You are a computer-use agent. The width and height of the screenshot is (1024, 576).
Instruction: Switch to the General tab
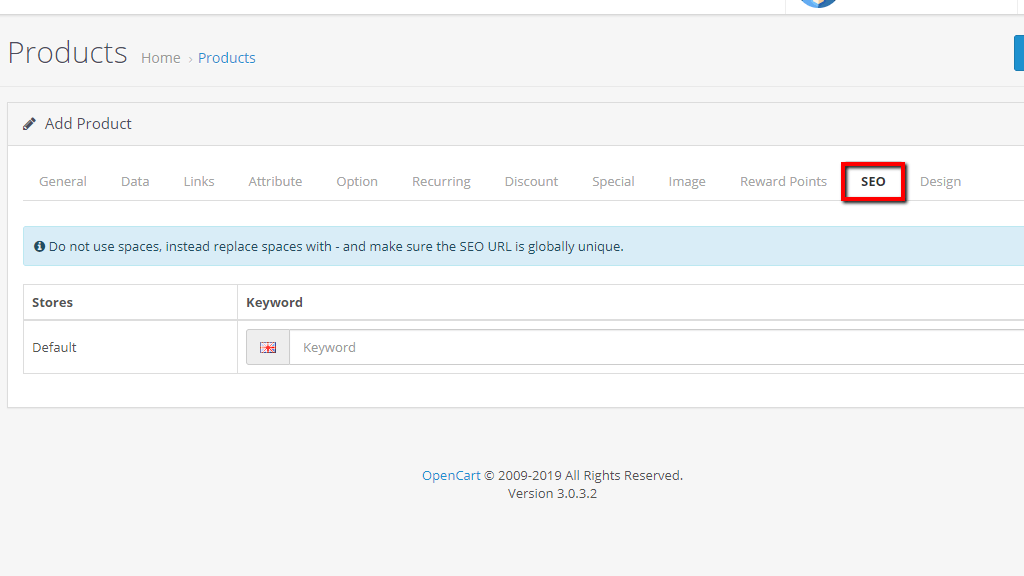pyautogui.click(x=62, y=181)
